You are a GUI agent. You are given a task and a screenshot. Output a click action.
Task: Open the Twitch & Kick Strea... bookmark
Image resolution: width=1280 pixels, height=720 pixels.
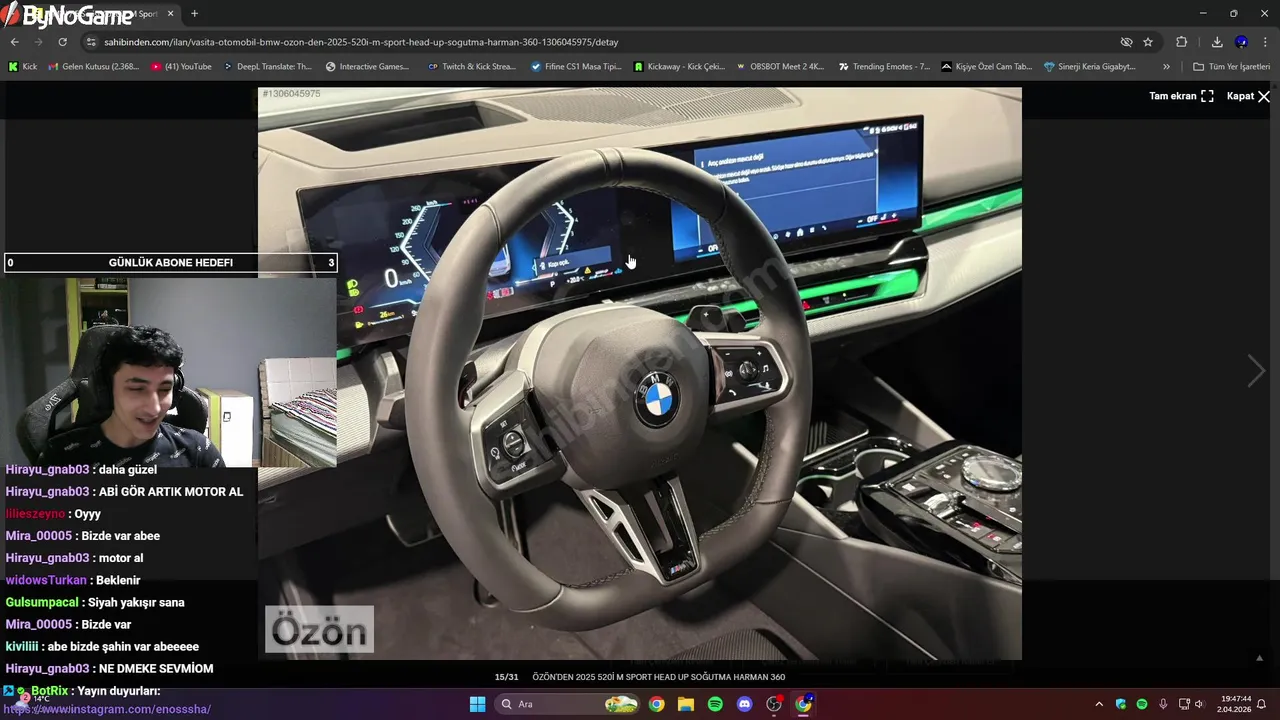[471, 67]
